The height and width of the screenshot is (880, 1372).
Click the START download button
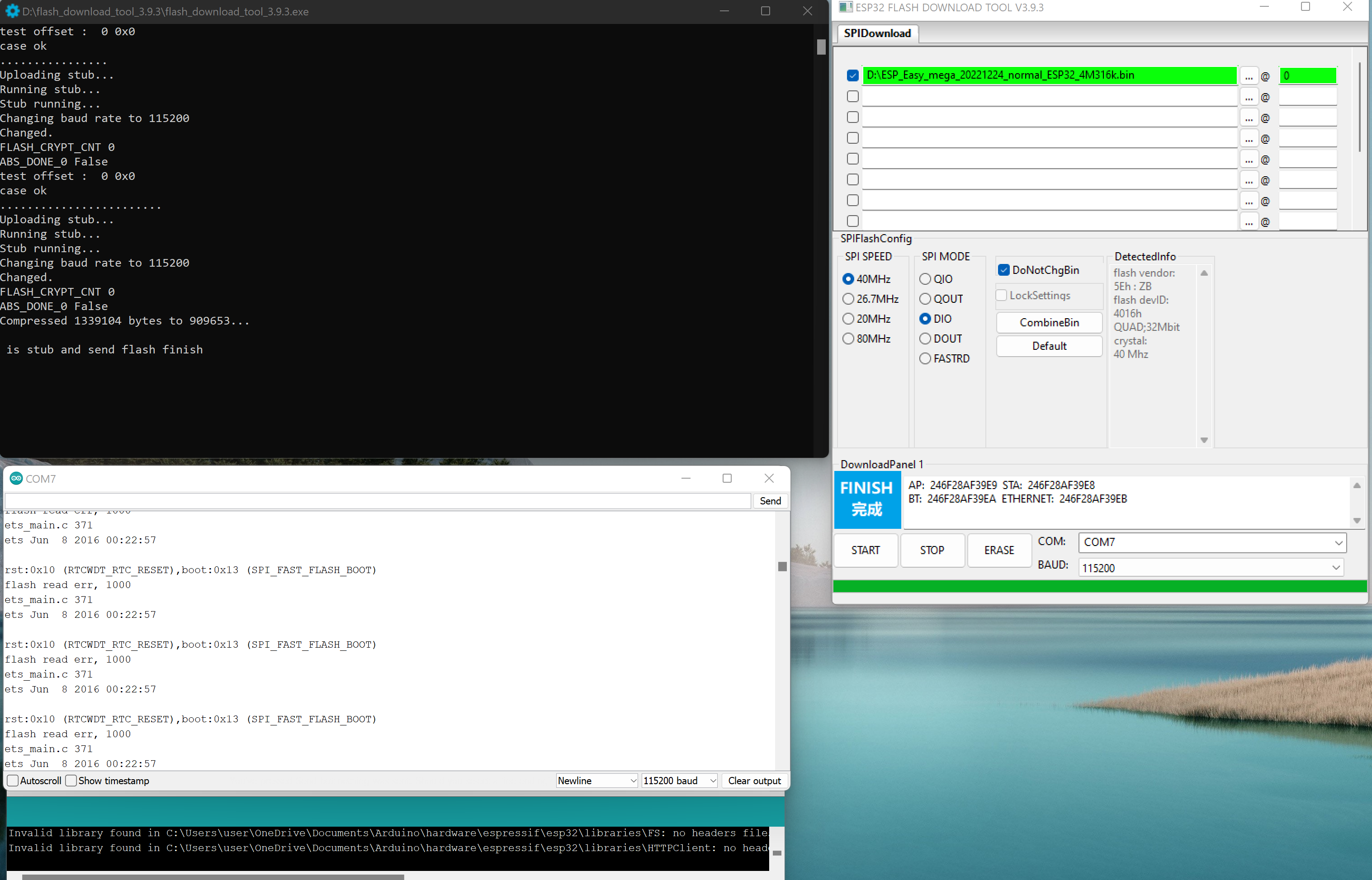click(866, 551)
